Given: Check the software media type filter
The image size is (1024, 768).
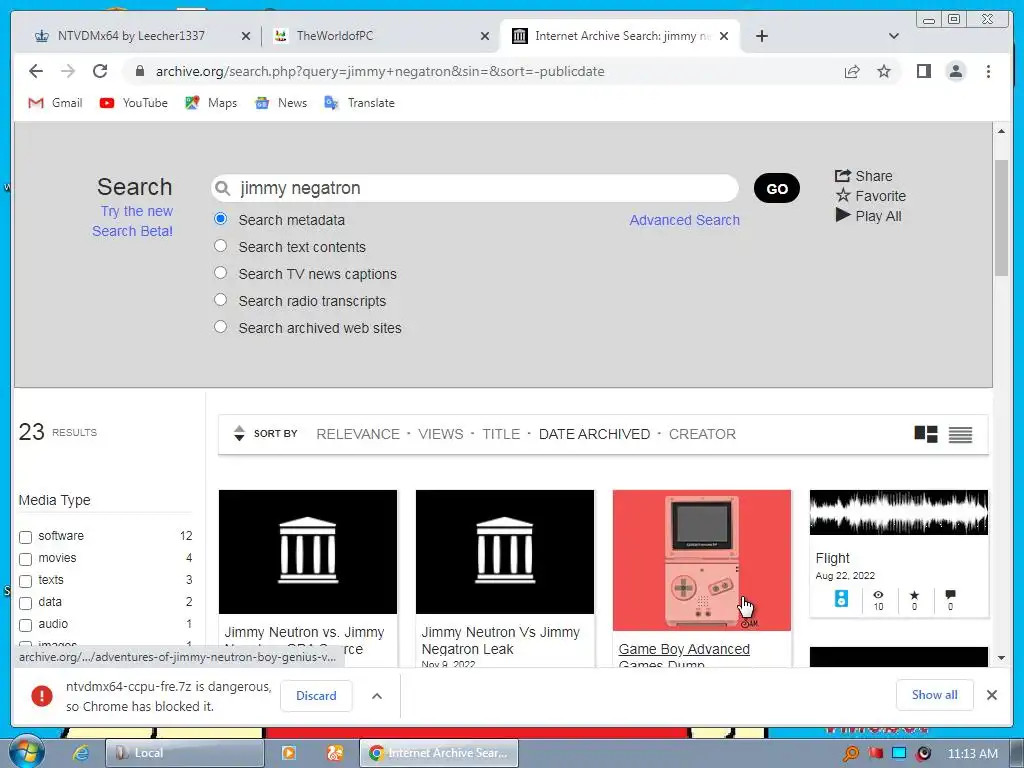Looking at the screenshot, I should coord(25,537).
